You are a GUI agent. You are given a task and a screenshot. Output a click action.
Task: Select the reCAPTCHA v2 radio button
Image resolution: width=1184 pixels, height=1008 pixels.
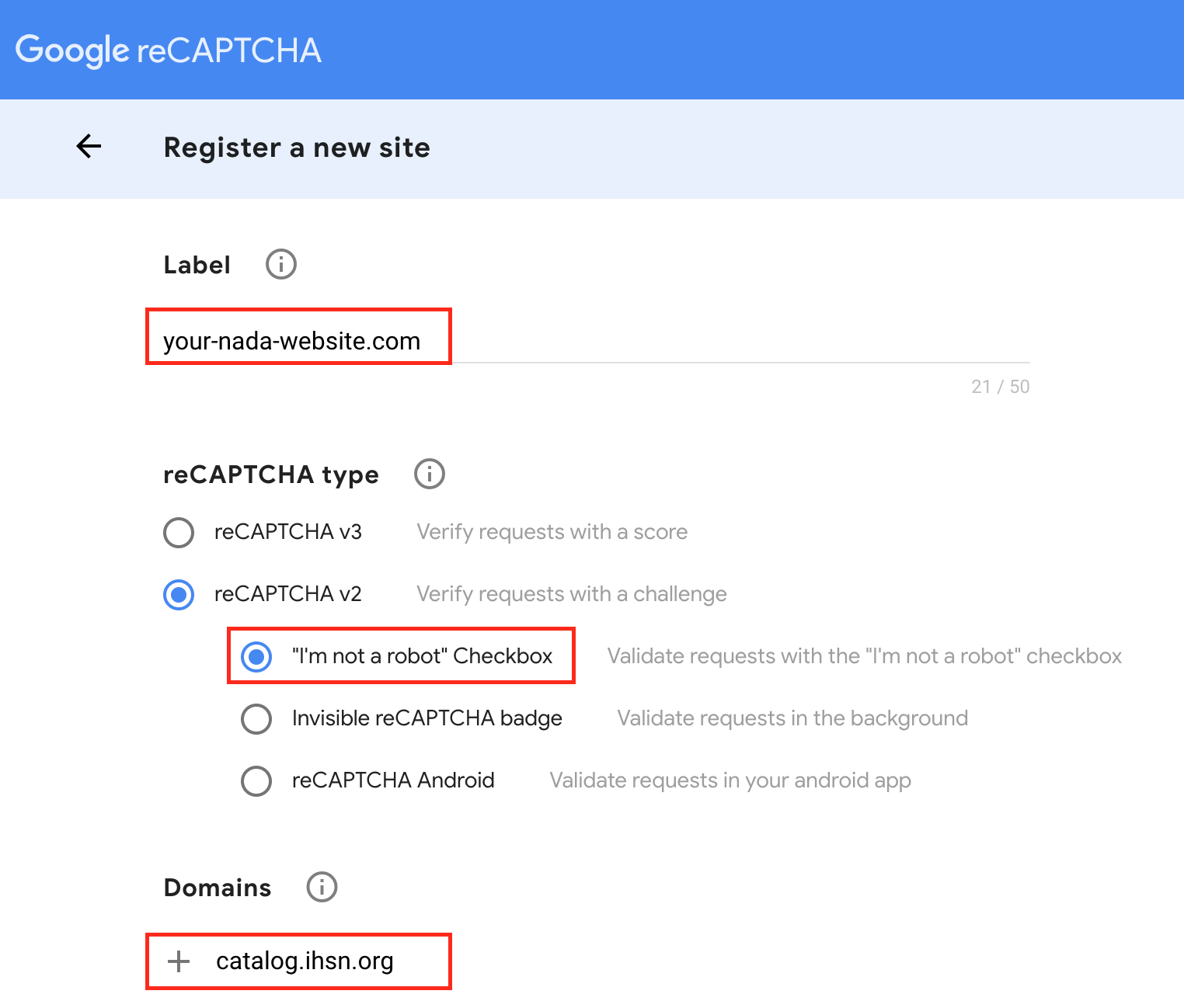pyautogui.click(x=179, y=595)
